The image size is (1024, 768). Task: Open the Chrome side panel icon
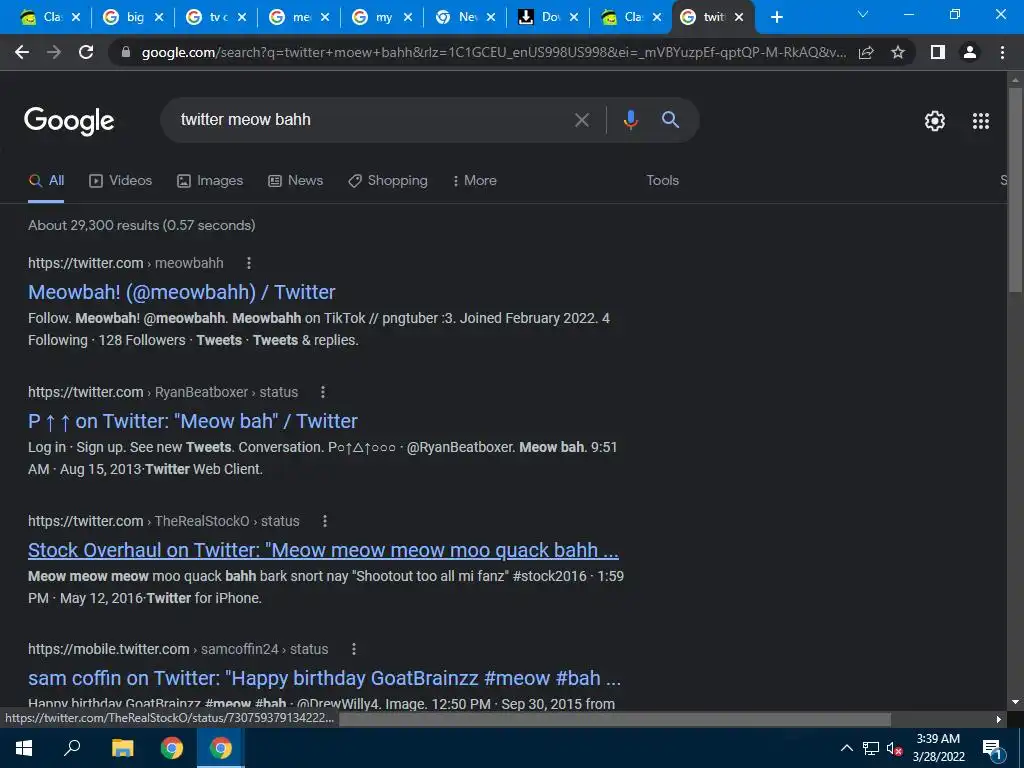point(938,52)
